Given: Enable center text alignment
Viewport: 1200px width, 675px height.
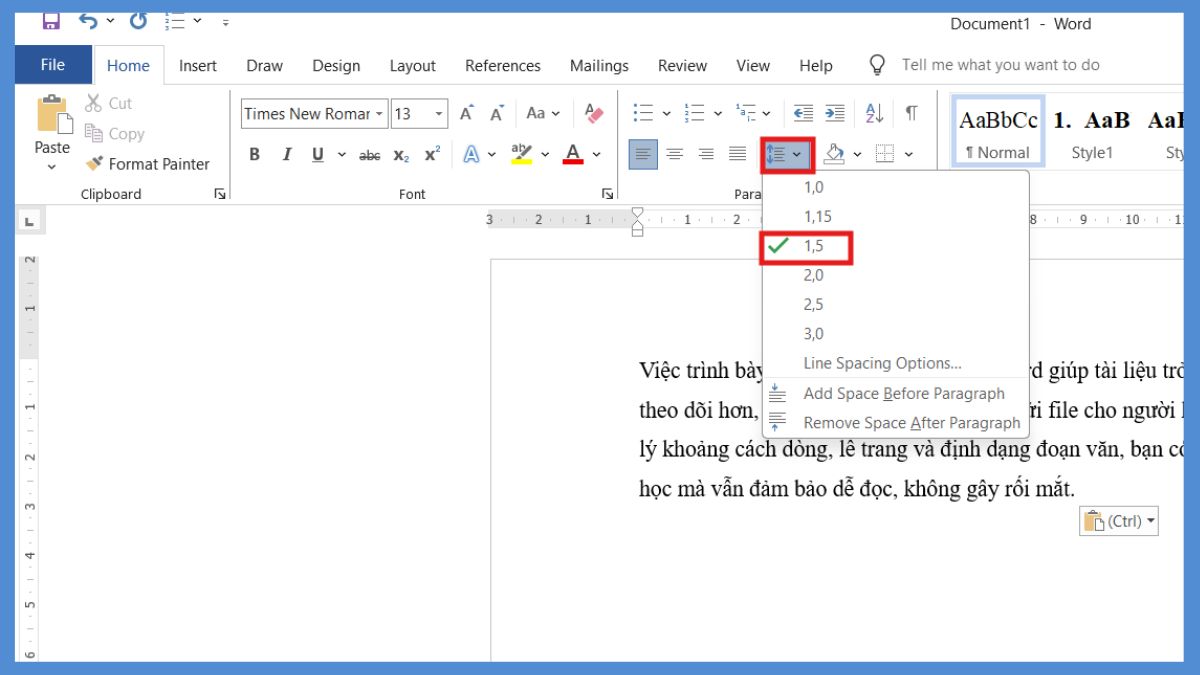Looking at the screenshot, I should click(x=676, y=153).
